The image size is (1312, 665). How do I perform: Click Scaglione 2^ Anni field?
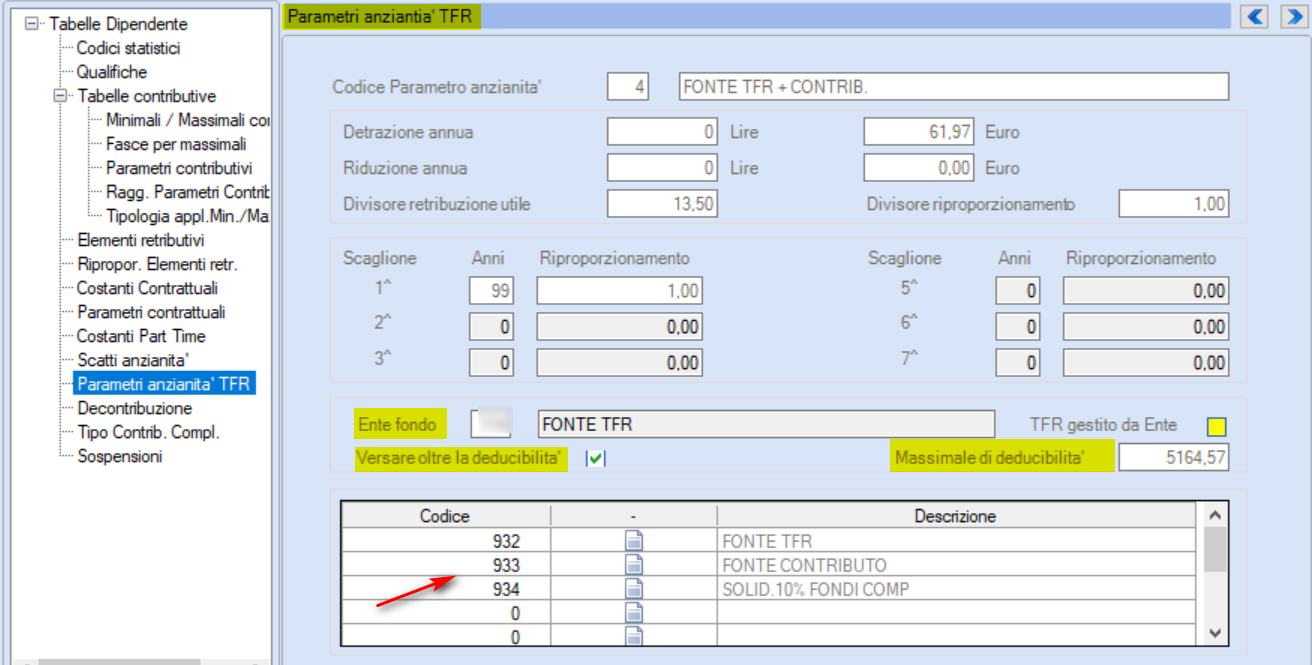[x=491, y=327]
